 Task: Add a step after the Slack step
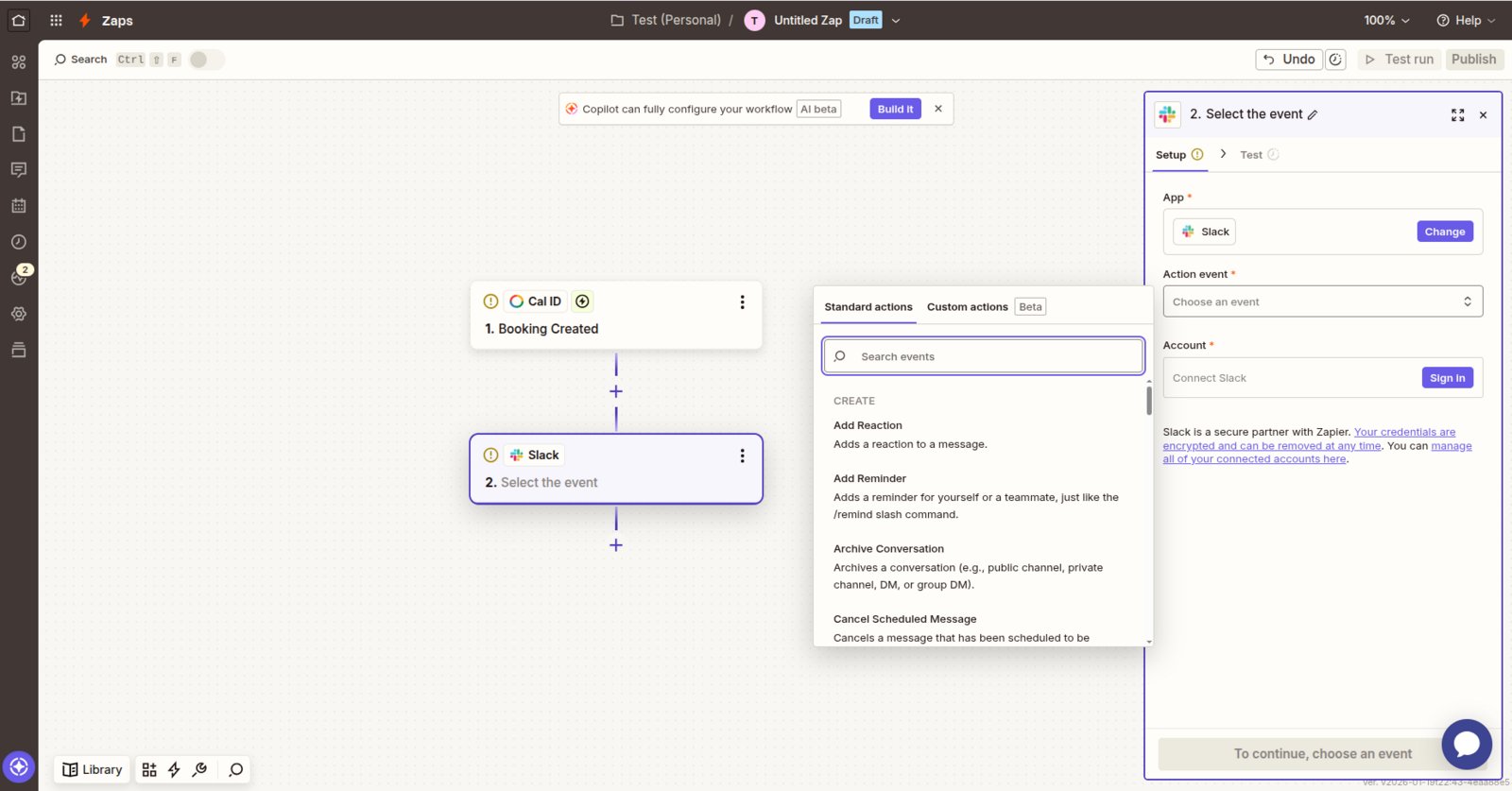[616, 545]
